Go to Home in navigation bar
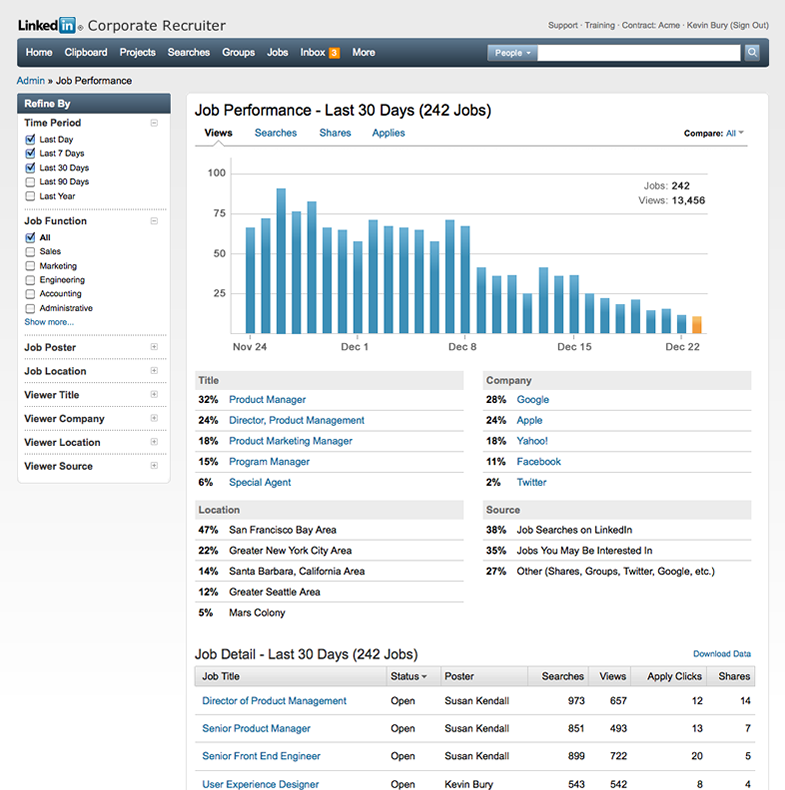This screenshot has width=785, height=790. click(39, 52)
